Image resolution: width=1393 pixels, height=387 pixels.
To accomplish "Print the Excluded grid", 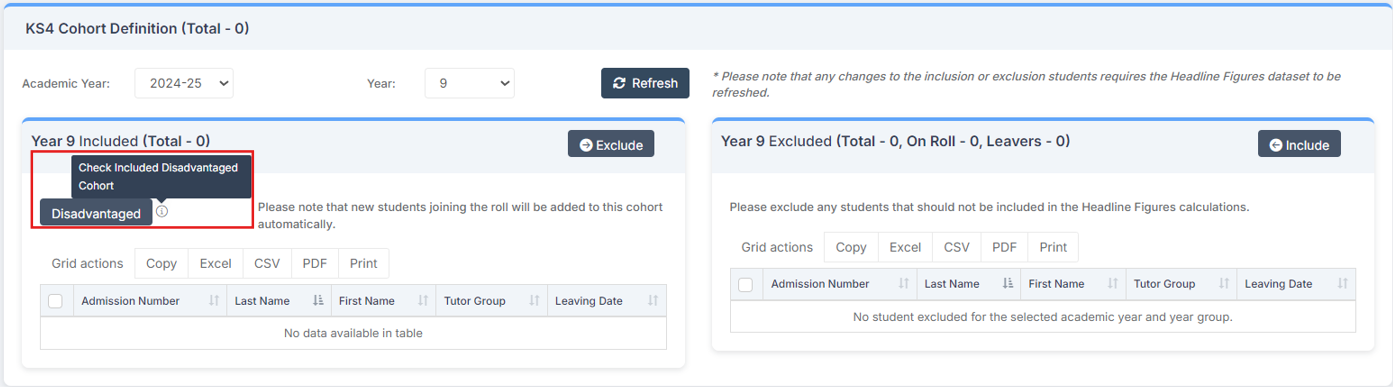I will [1054, 247].
